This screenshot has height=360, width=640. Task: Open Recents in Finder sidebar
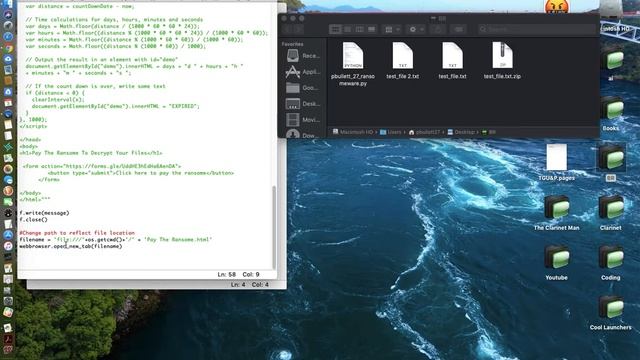tap(303, 56)
